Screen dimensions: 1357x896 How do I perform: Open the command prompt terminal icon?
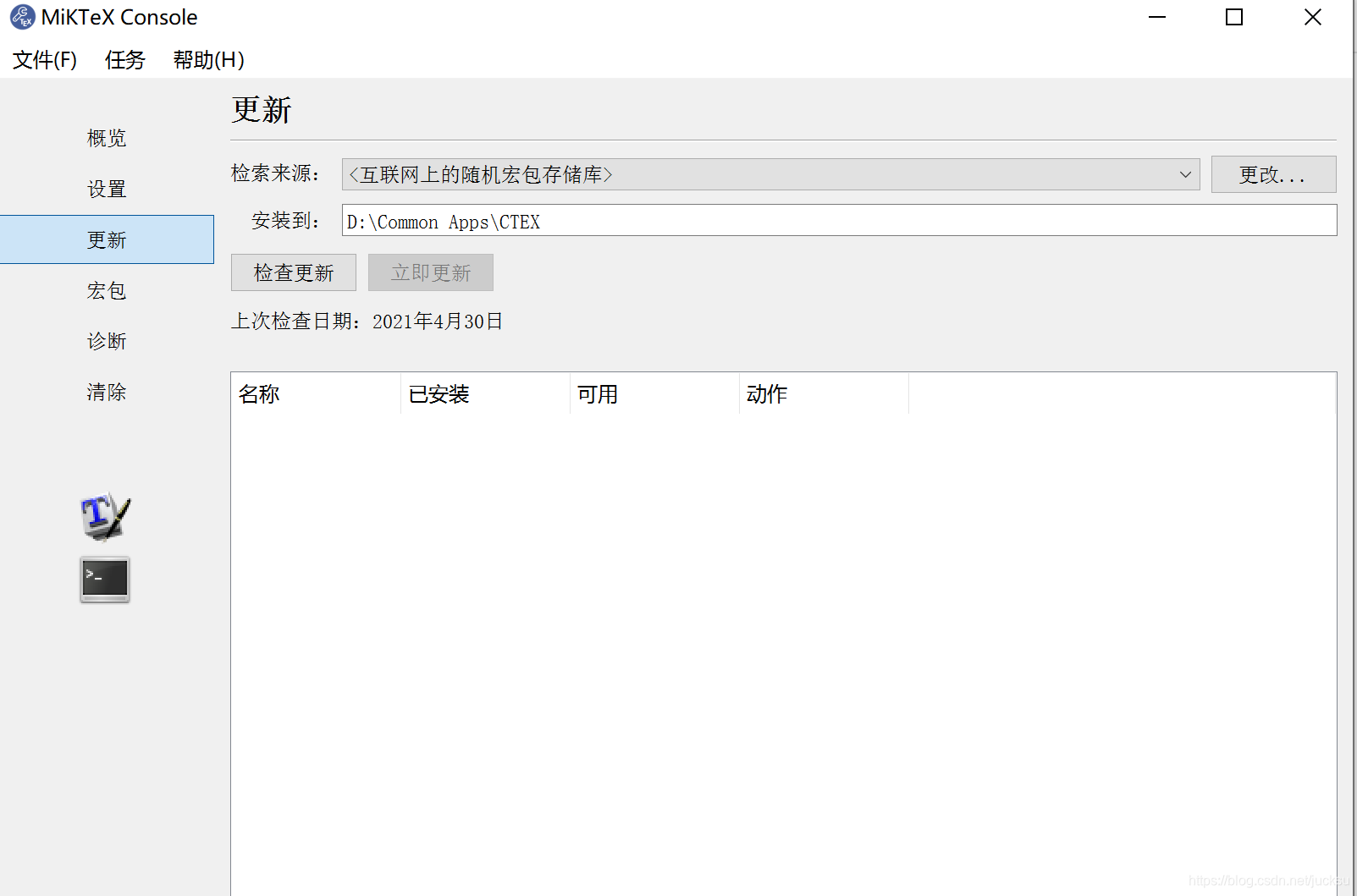pyautogui.click(x=105, y=580)
